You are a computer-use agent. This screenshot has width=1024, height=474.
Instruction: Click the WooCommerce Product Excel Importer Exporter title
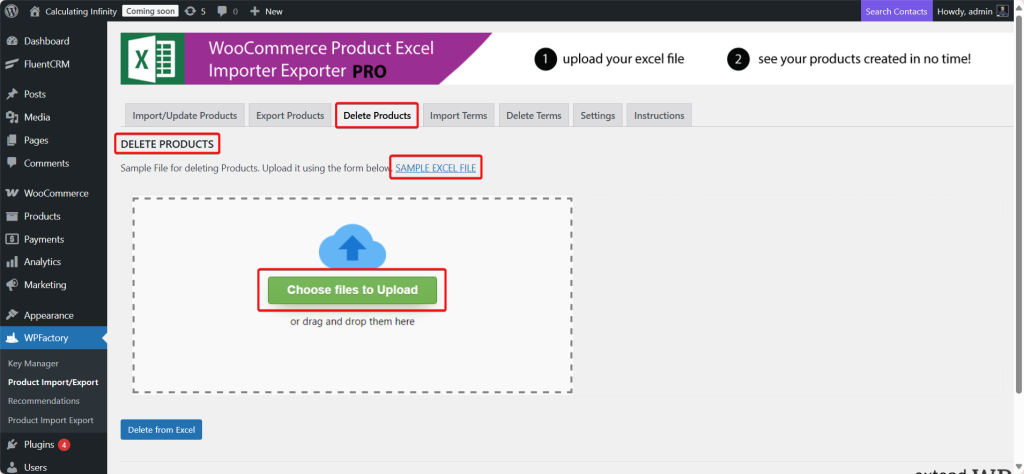point(321,59)
